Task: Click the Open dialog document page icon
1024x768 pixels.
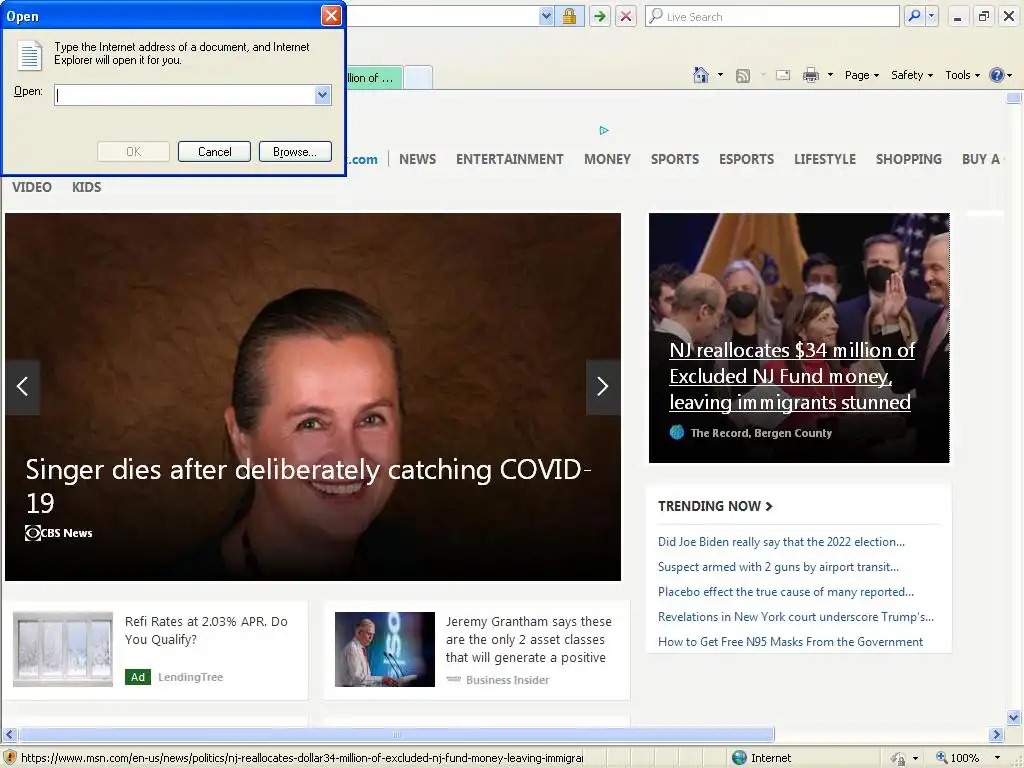Action: [x=29, y=55]
